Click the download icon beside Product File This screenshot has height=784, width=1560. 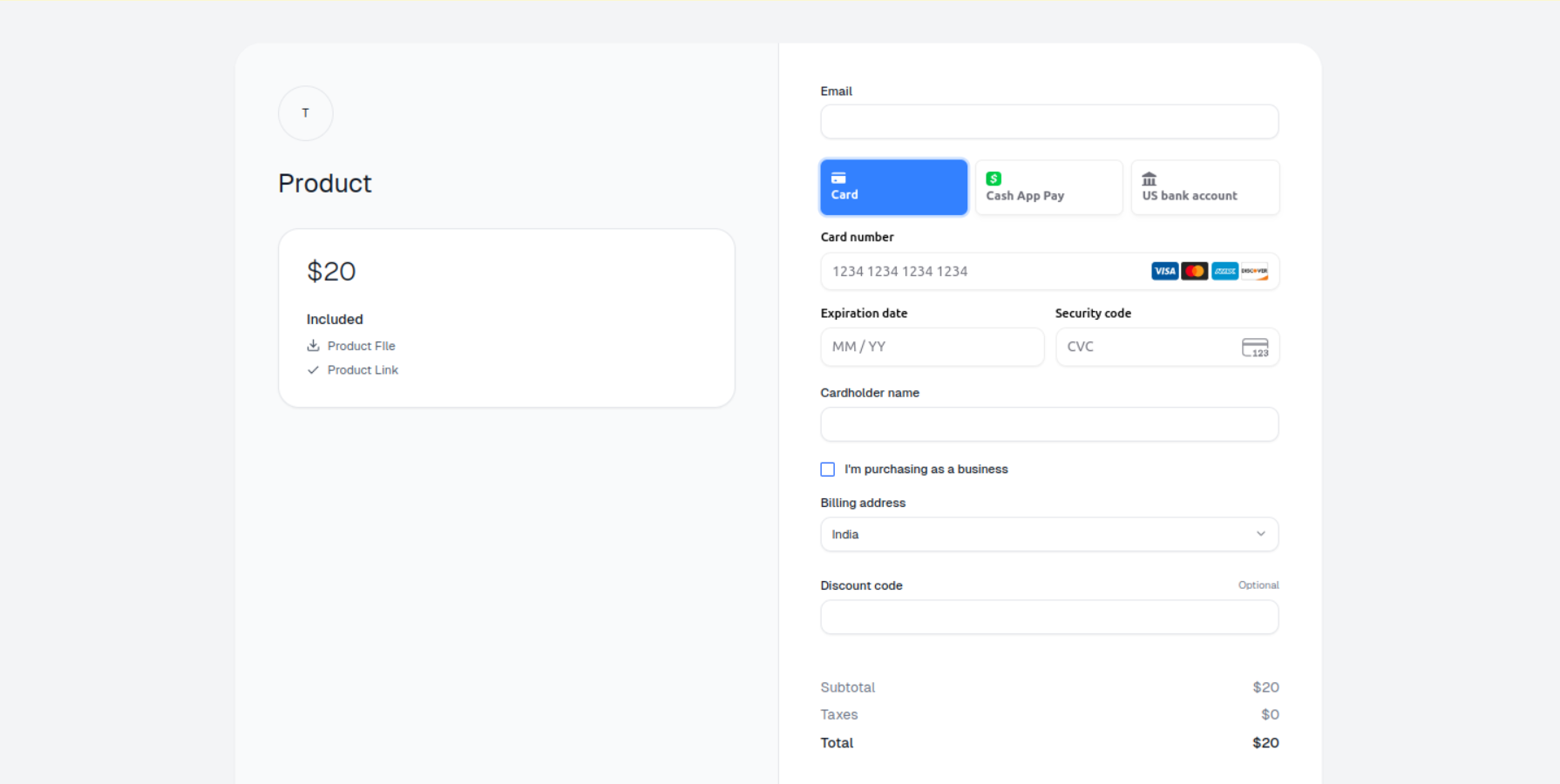click(313, 346)
